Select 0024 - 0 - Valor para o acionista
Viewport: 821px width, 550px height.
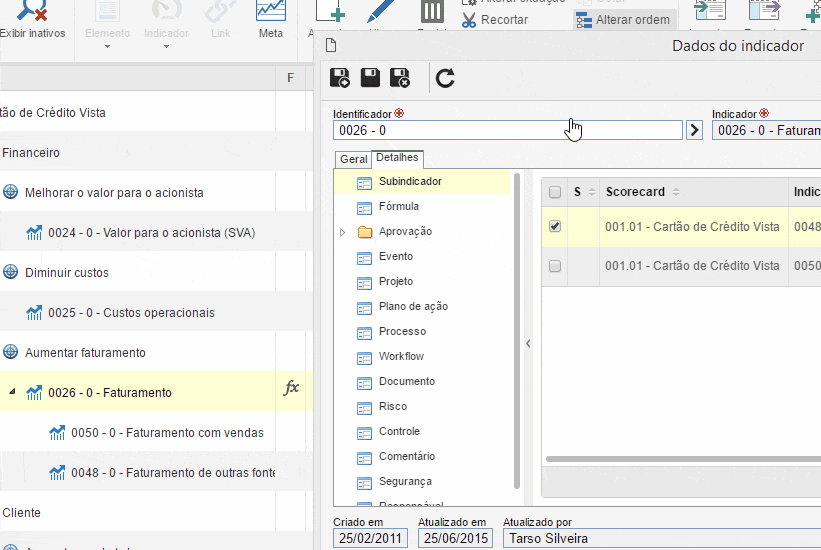click(151, 233)
